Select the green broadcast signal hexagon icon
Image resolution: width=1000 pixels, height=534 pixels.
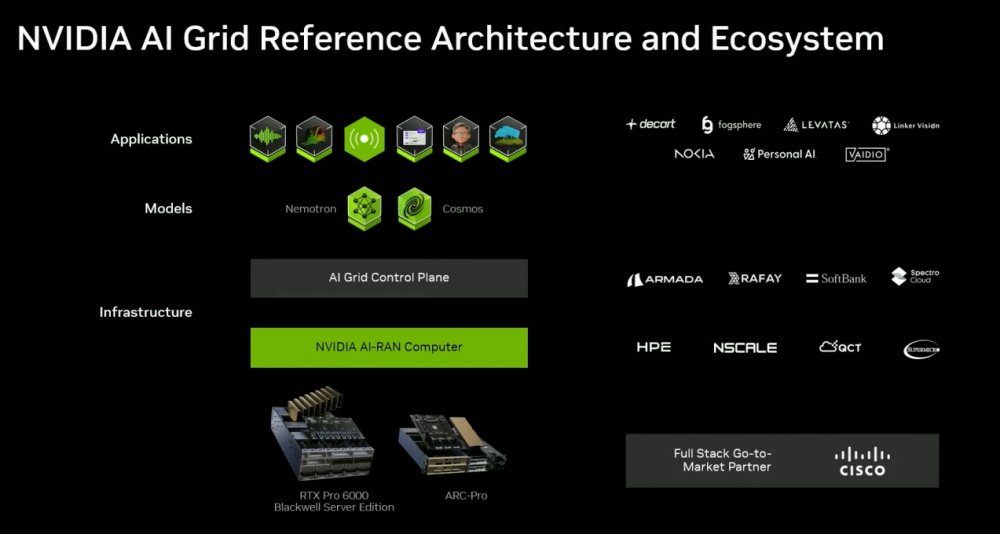(x=364, y=139)
